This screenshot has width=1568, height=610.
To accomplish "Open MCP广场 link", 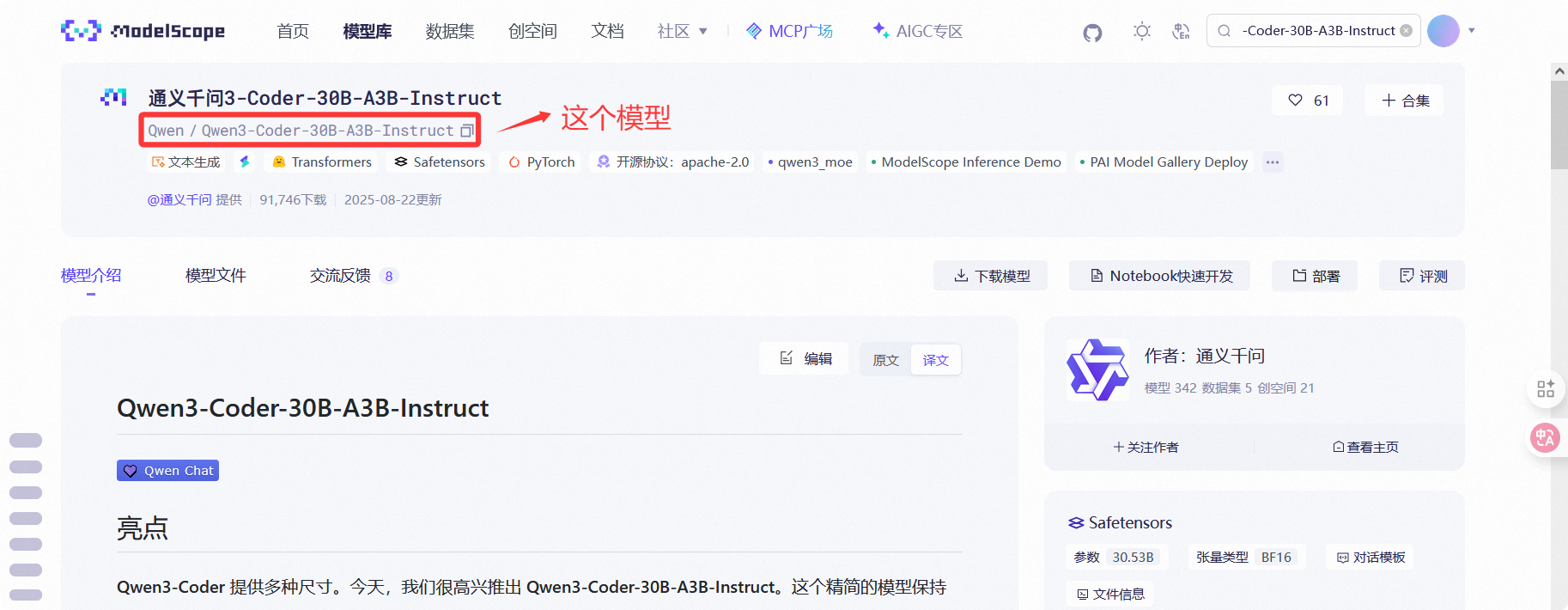I will [789, 31].
